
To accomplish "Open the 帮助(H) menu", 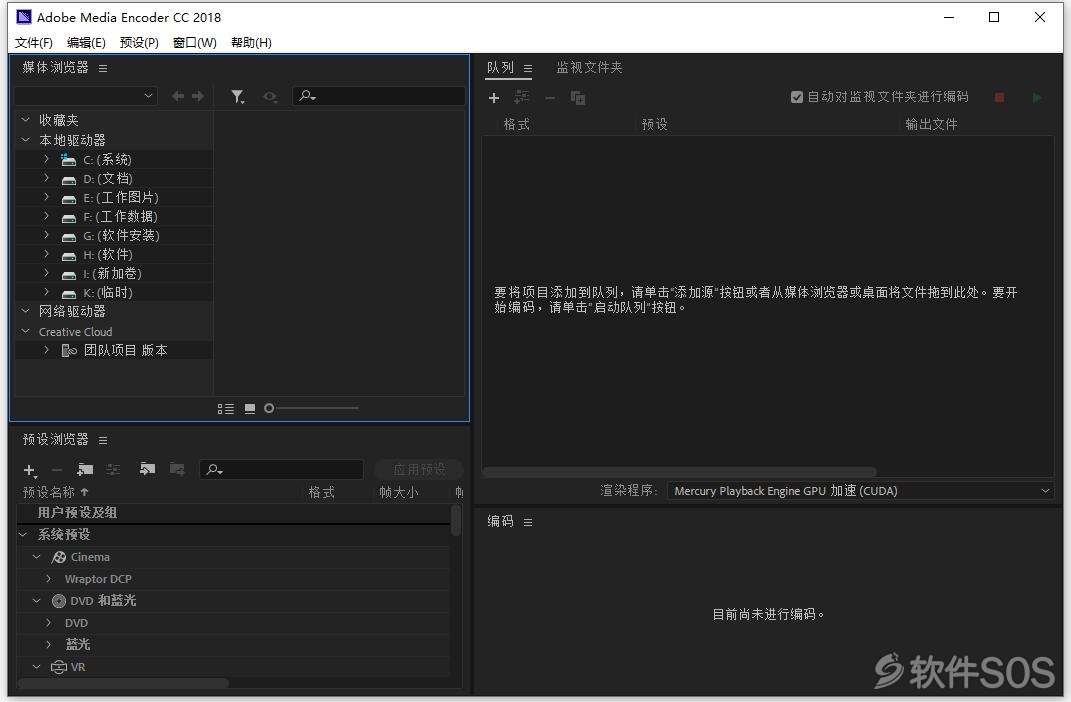I will [x=251, y=42].
